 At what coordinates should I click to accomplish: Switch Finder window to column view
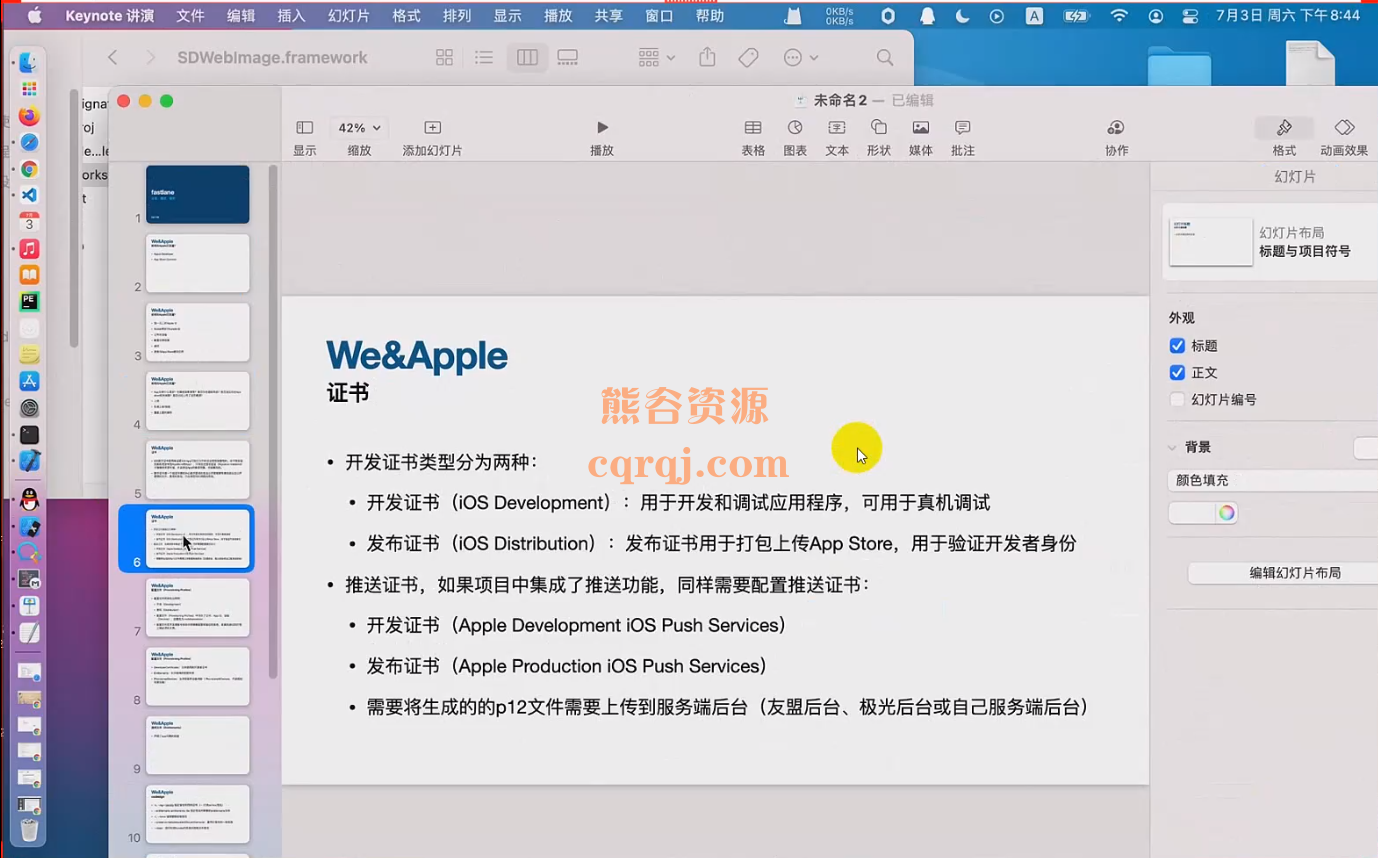[x=527, y=58]
